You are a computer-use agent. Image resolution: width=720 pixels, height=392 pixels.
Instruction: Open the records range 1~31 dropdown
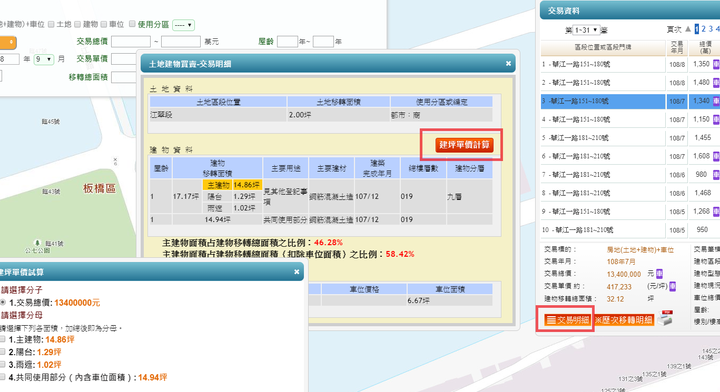585,30
